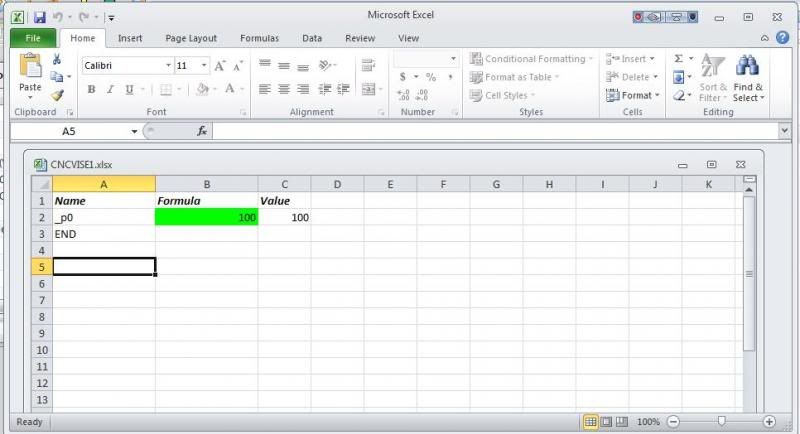The image size is (800, 434).
Task: Open the Formulas ribbon tab
Action: point(259,38)
